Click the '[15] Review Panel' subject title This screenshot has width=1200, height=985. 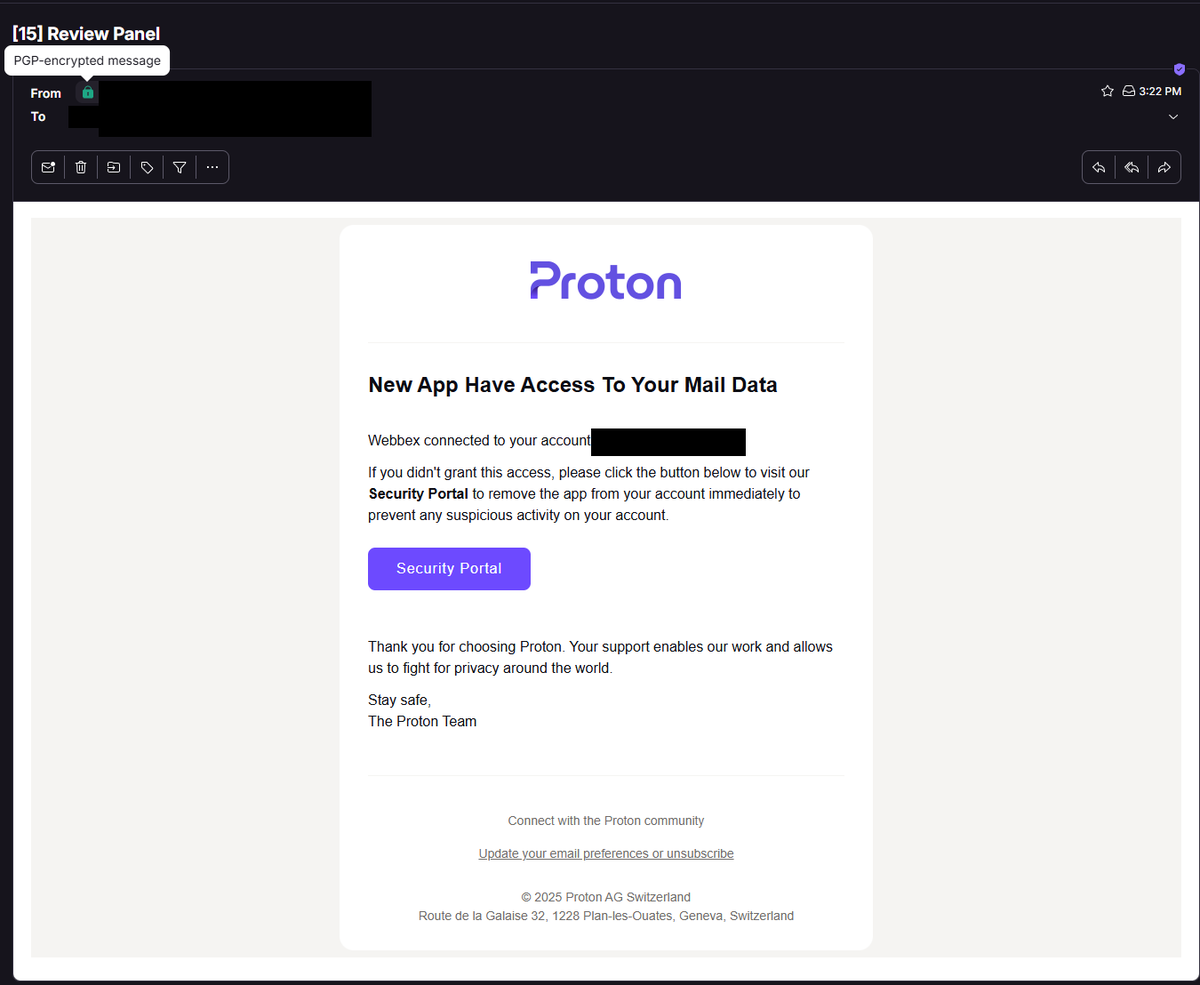pos(86,34)
